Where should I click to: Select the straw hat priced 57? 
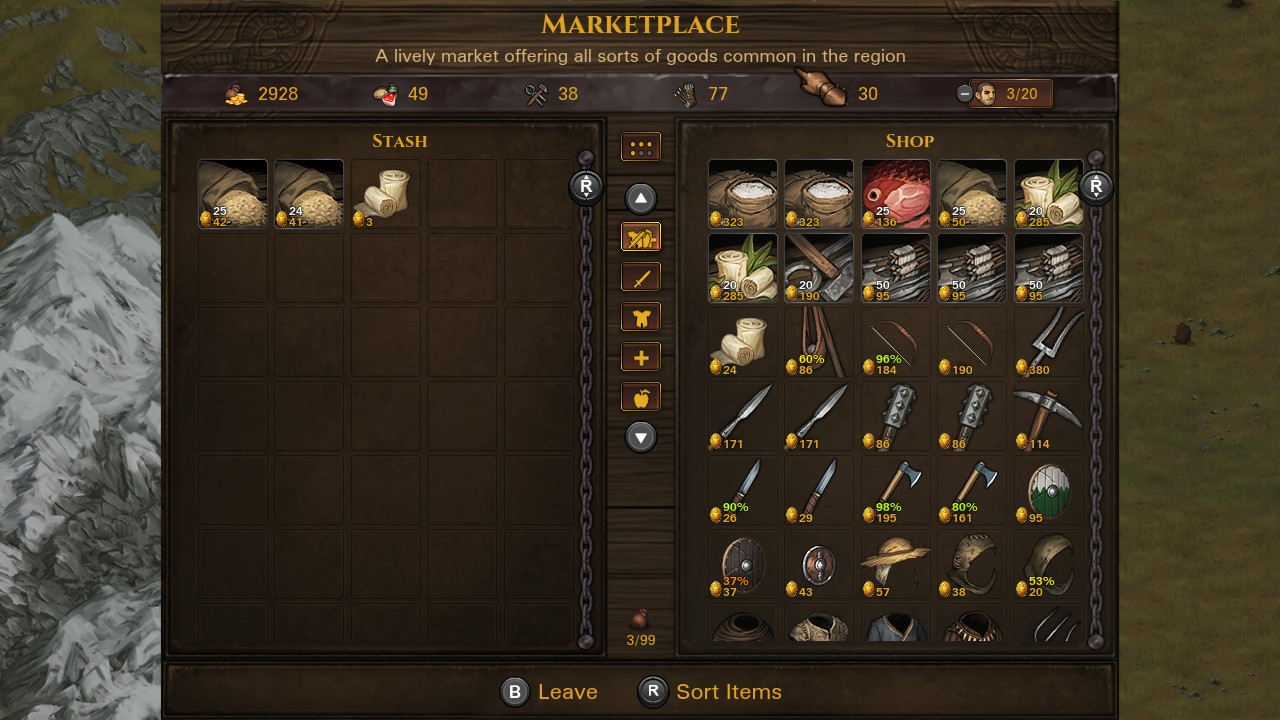coord(896,564)
